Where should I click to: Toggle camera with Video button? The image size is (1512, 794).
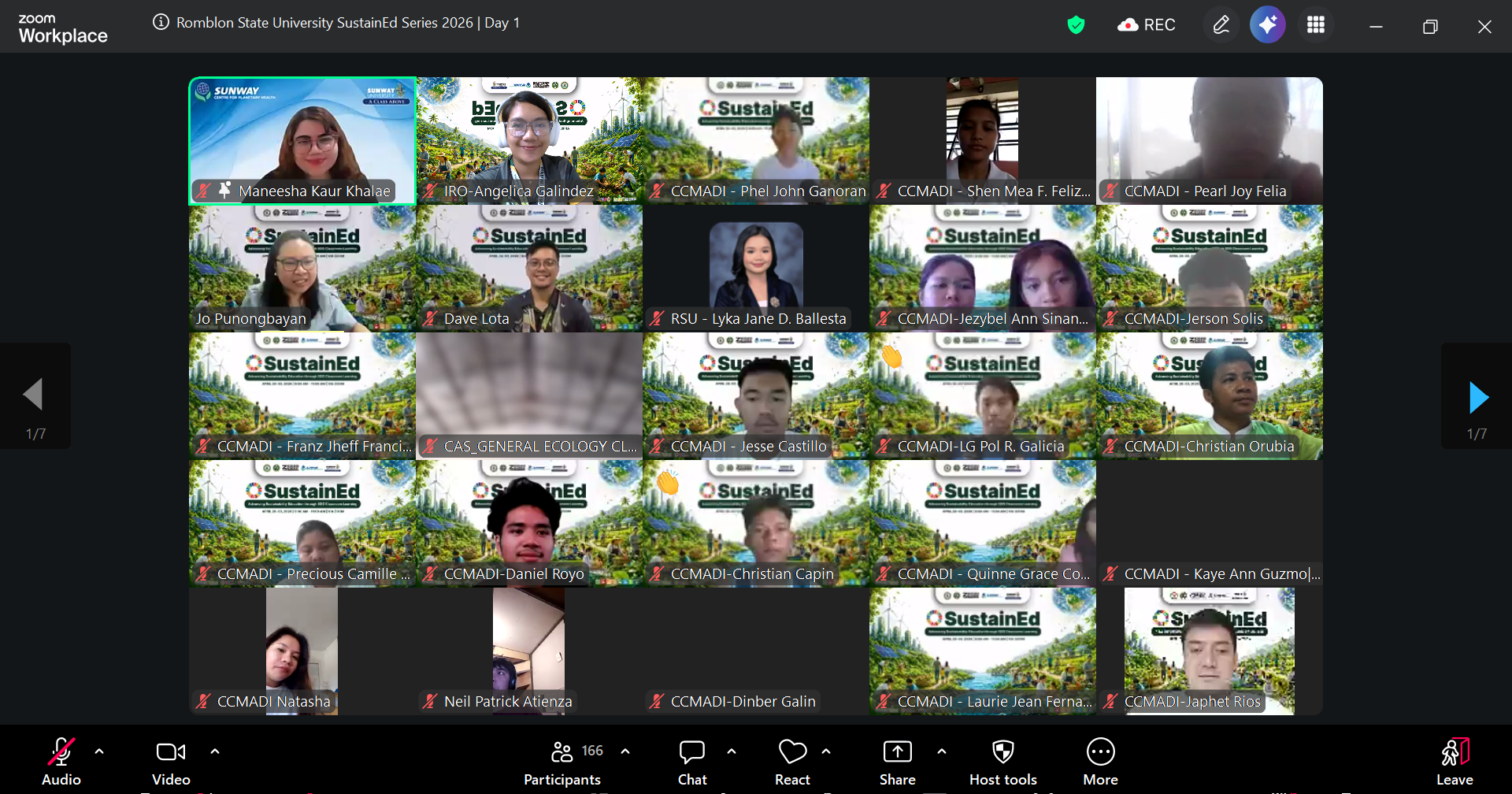tap(171, 761)
